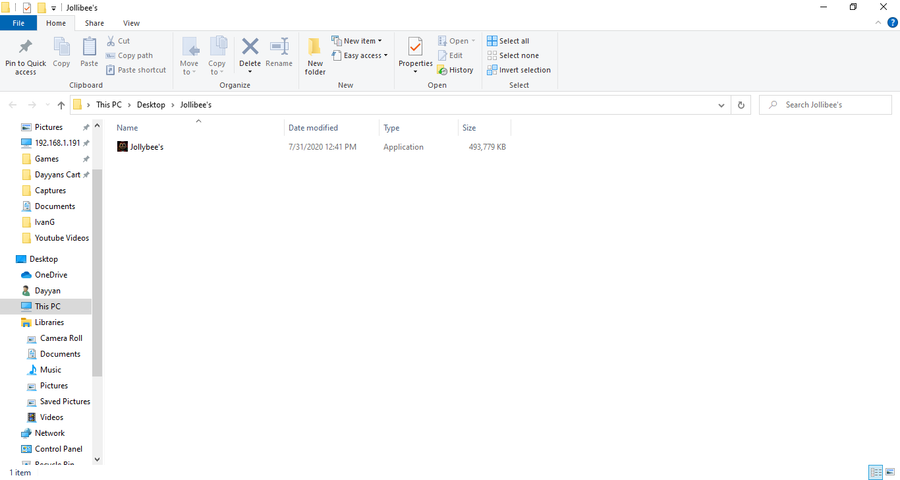Click the Paste clipboard icon
The height and width of the screenshot is (480, 900).
pyautogui.click(x=89, y=47)
